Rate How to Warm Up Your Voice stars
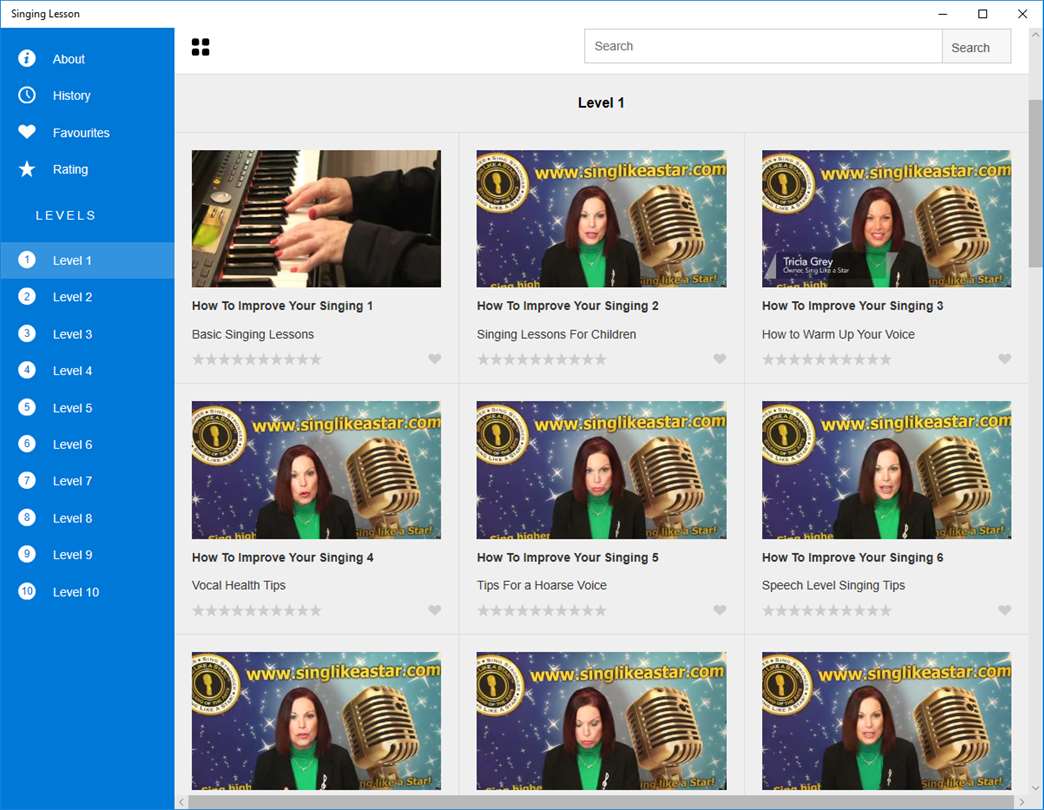This screenshot has width=1044, height=810. [x=826, y=359]
